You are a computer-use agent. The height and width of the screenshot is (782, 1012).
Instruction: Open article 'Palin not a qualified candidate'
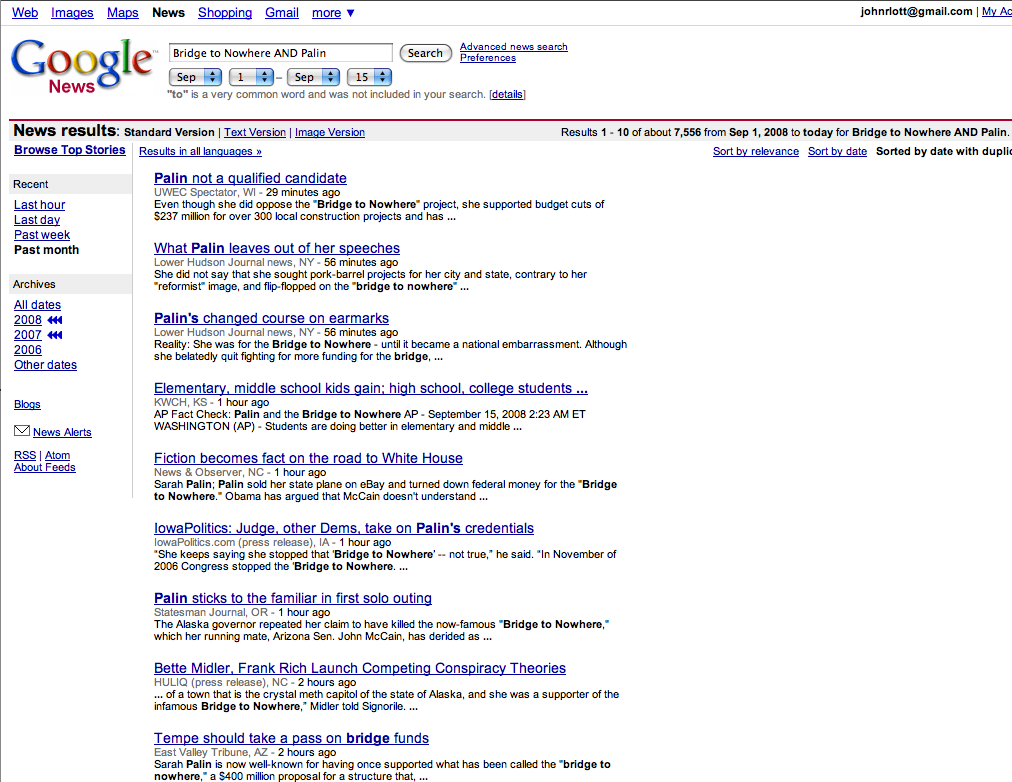point(250,178)
